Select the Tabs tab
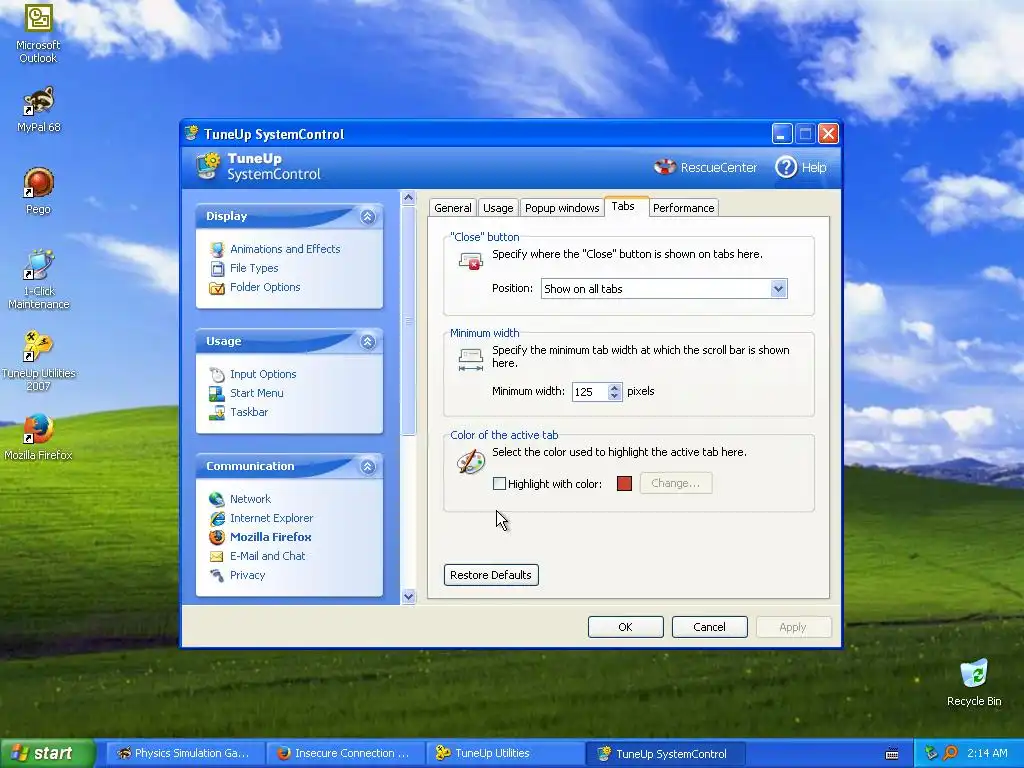This screenshot has height=768, width=1024. 623,206
